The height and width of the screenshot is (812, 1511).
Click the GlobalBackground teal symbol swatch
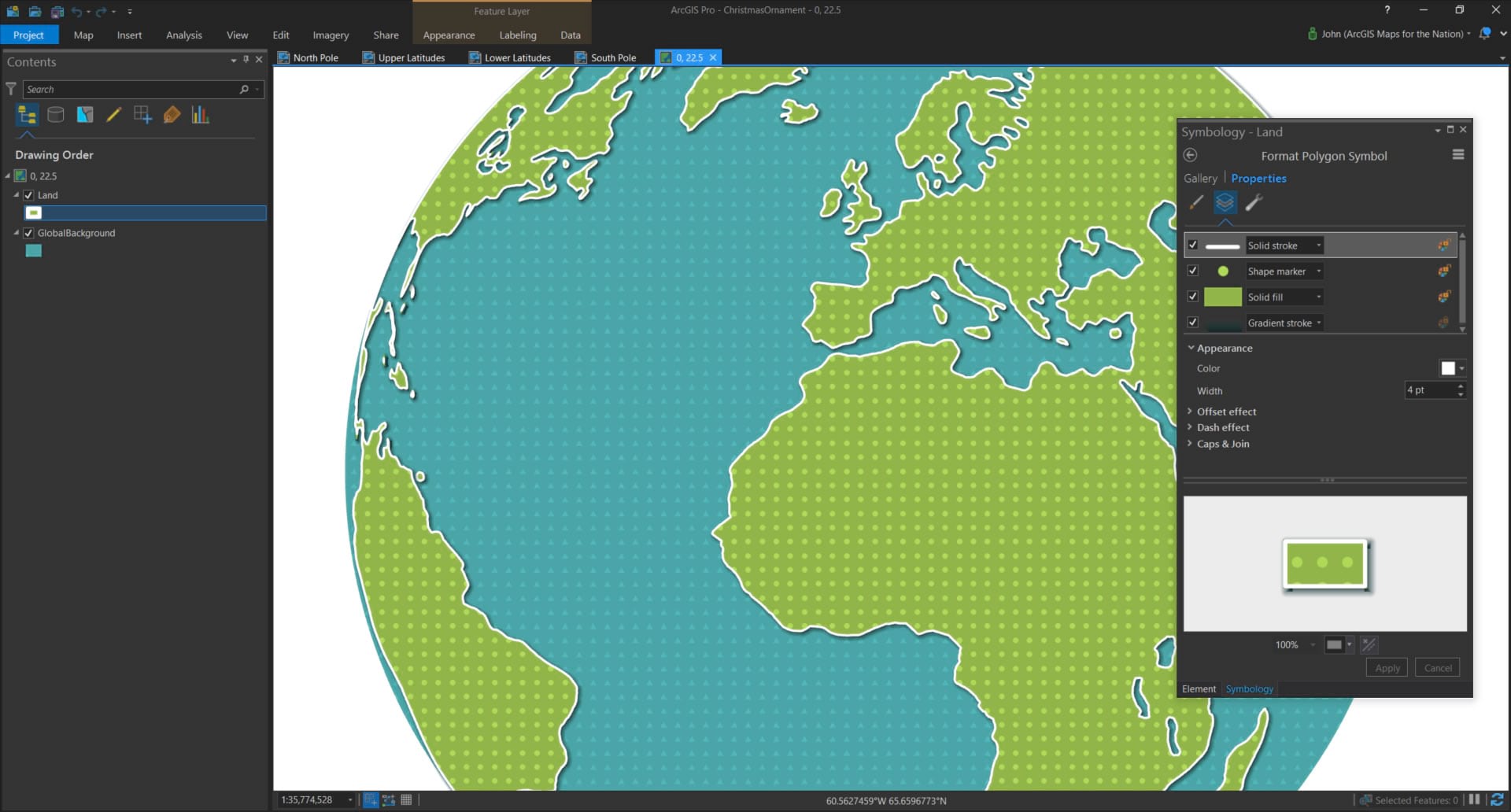click(x=33, y=251)
